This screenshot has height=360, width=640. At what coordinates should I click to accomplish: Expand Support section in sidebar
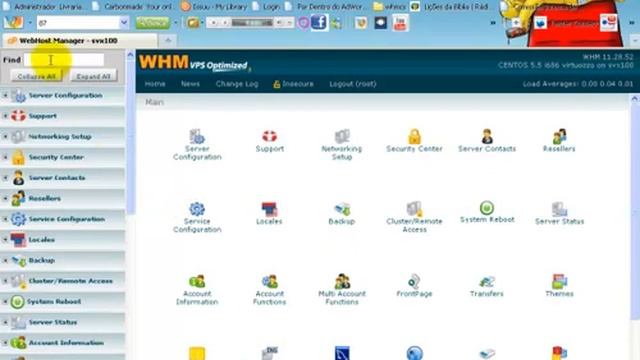pyautogui.click(x=6, y=116)
